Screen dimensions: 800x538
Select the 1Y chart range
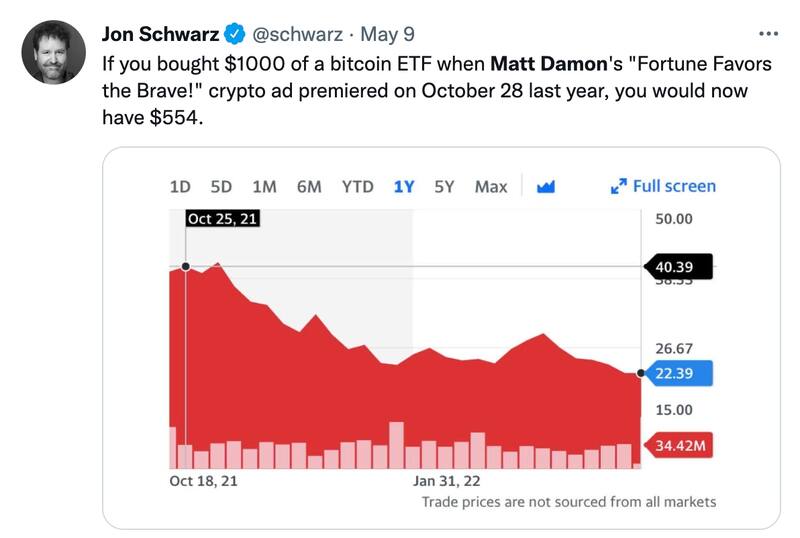(404, 186)
